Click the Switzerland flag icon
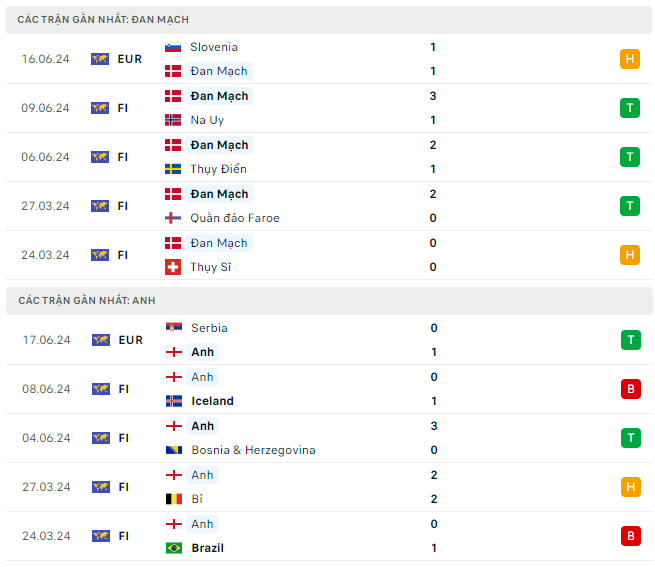 coord(173,267)
